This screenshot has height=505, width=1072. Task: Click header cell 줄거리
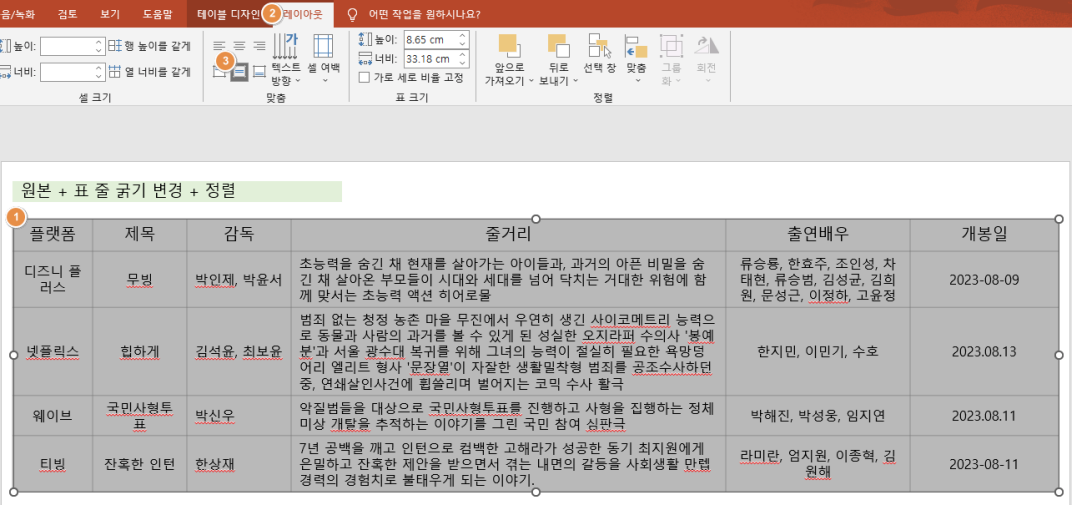pyautogui.click(x=508, y=235)
